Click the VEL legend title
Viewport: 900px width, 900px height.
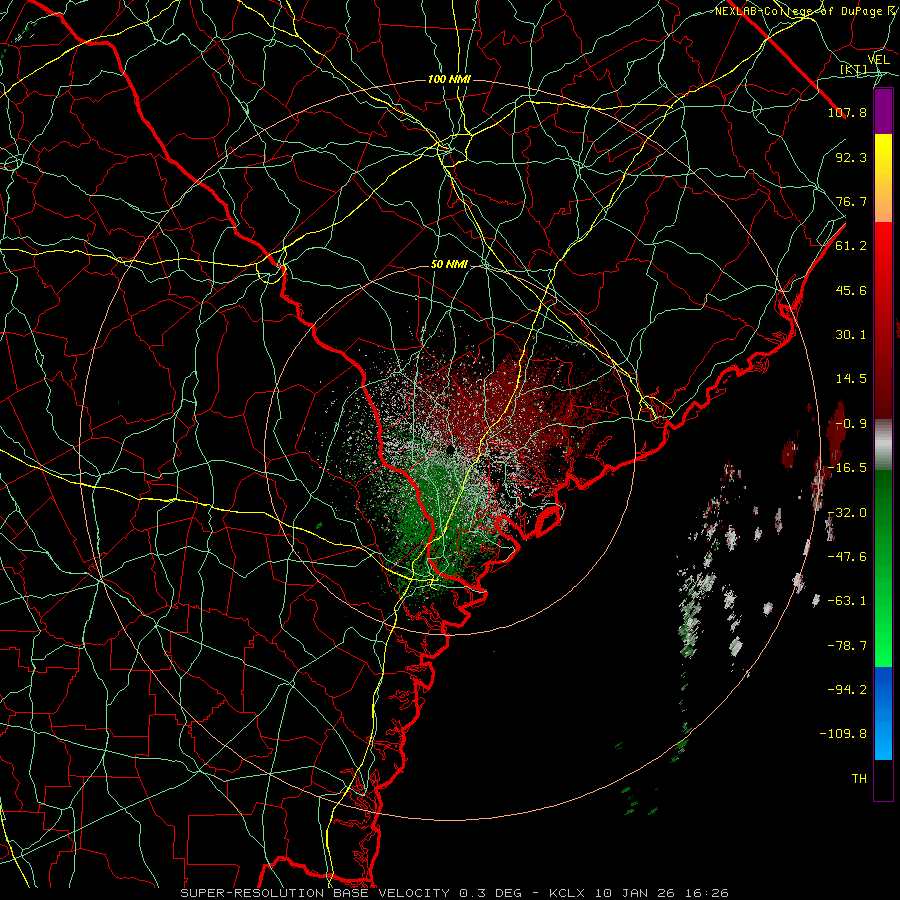[878, 60]
